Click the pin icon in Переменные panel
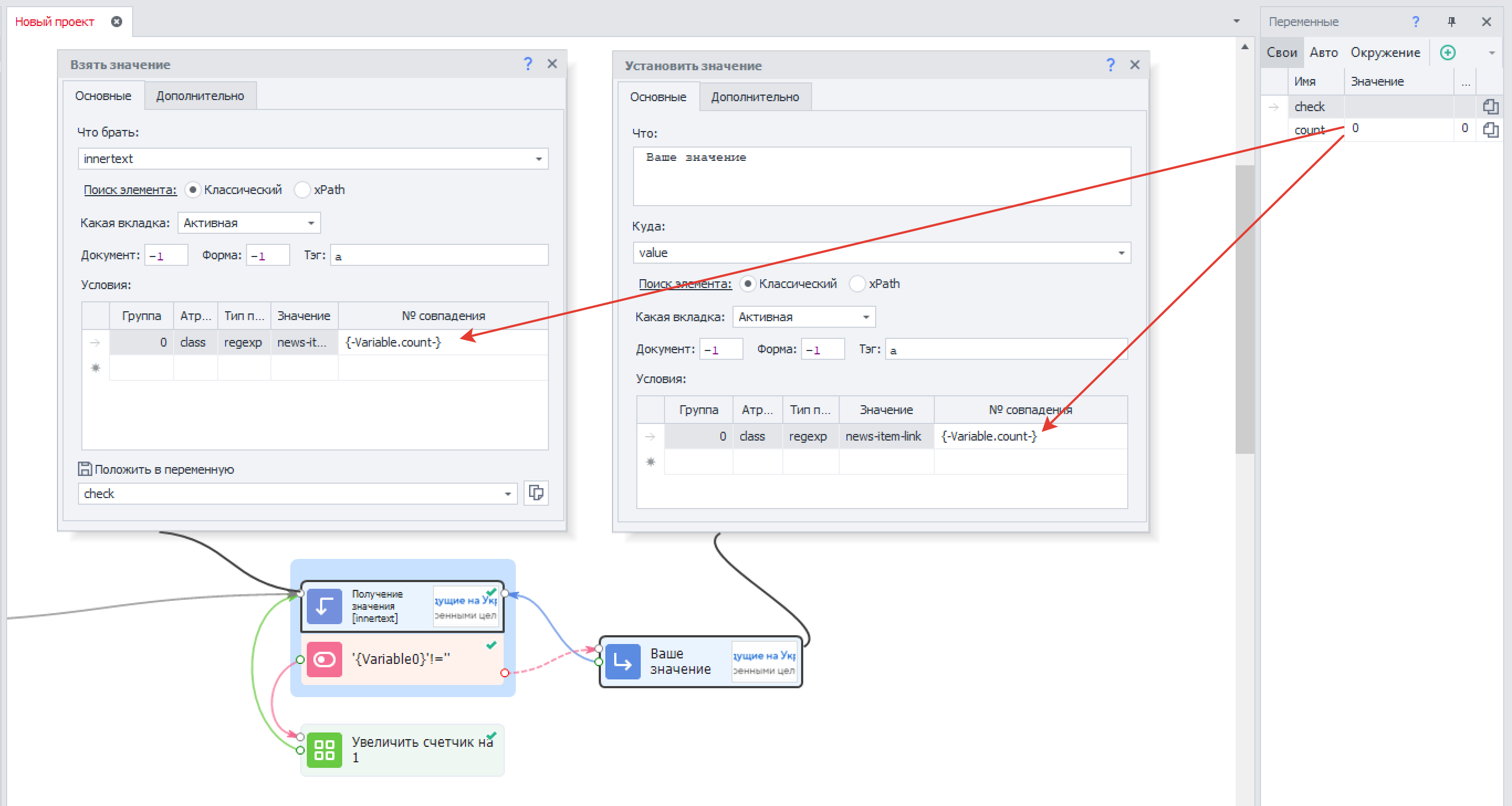The height and width of the screenshot is (806, 1512). pyautogui.click(x=1451, y=22)
